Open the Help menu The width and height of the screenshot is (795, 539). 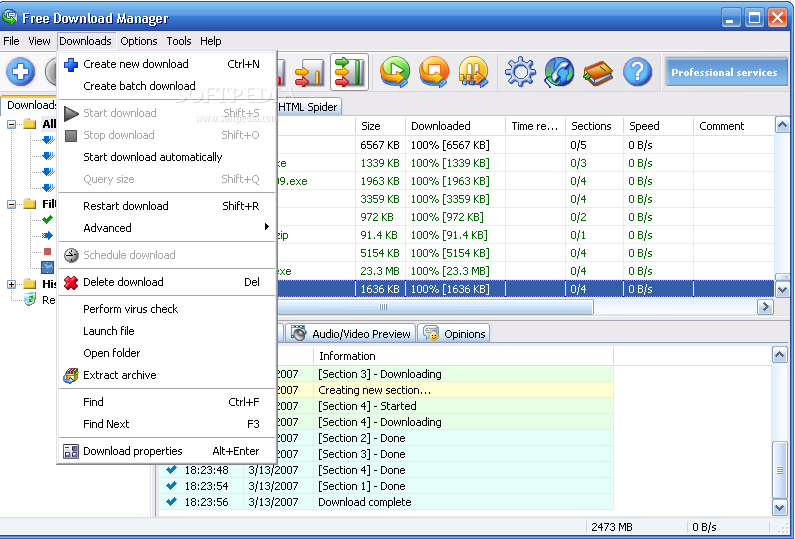210,41
